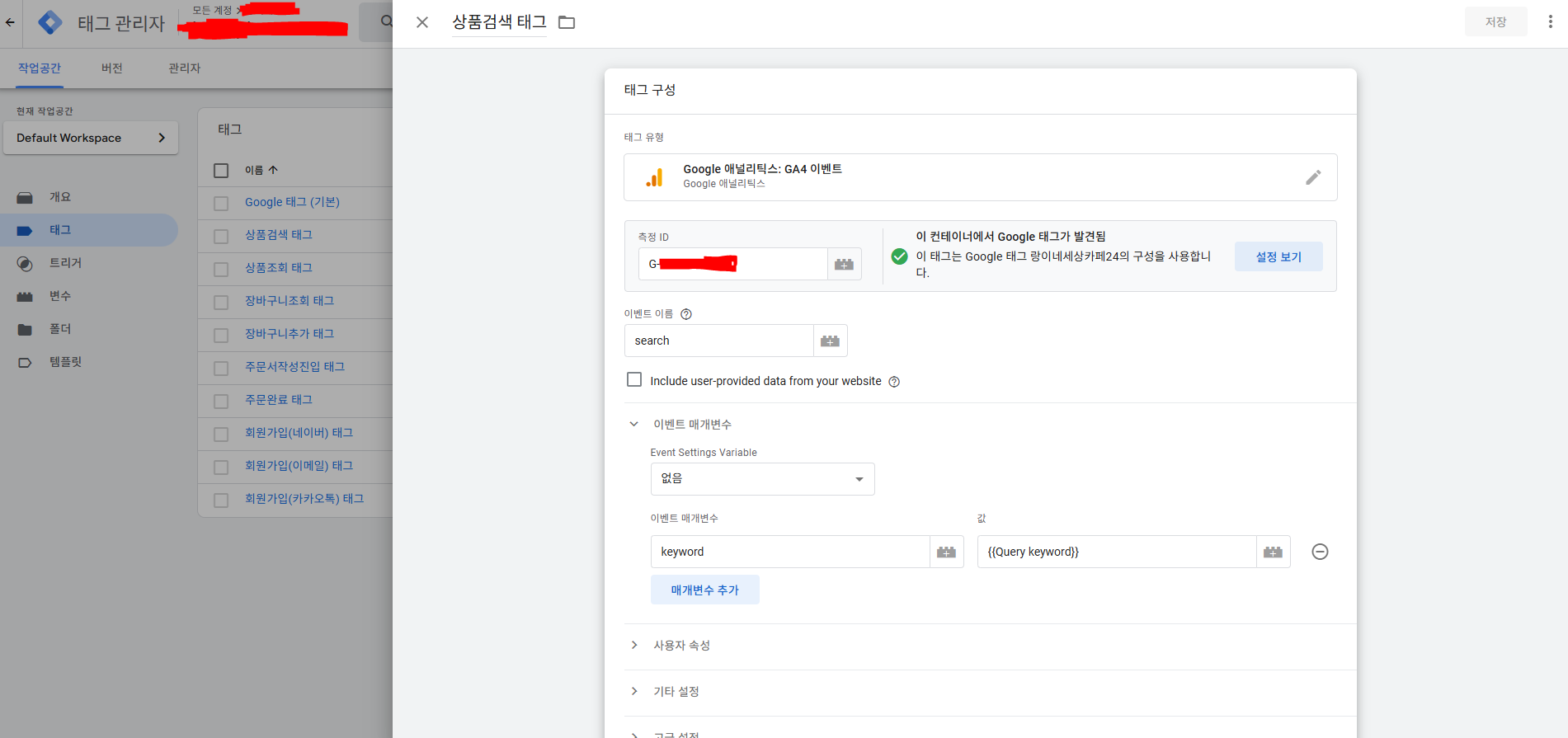Close the 상품검색 태그 editor panel
This screenshot has width=1568, height=738.
coord(422,22)
